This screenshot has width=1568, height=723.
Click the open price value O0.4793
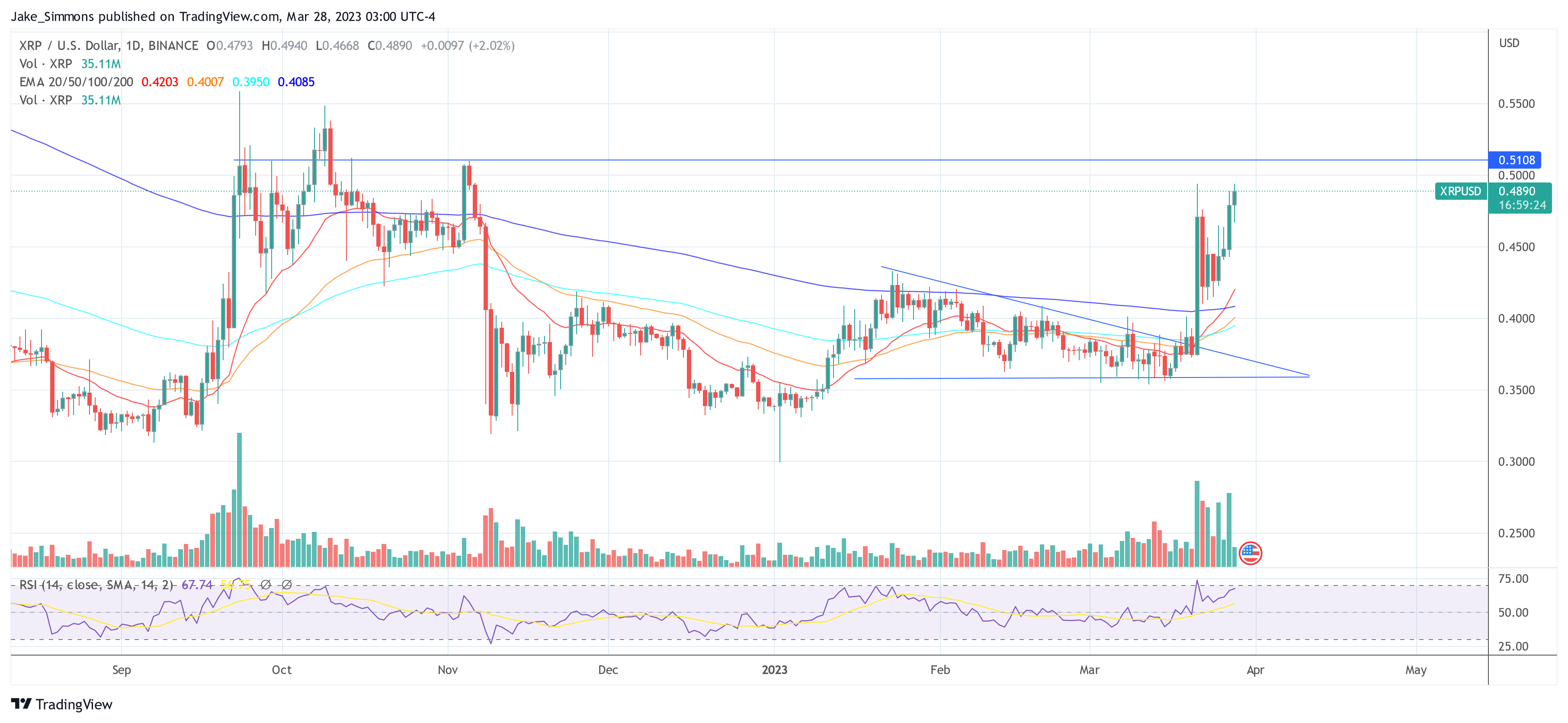pos(230,46)
